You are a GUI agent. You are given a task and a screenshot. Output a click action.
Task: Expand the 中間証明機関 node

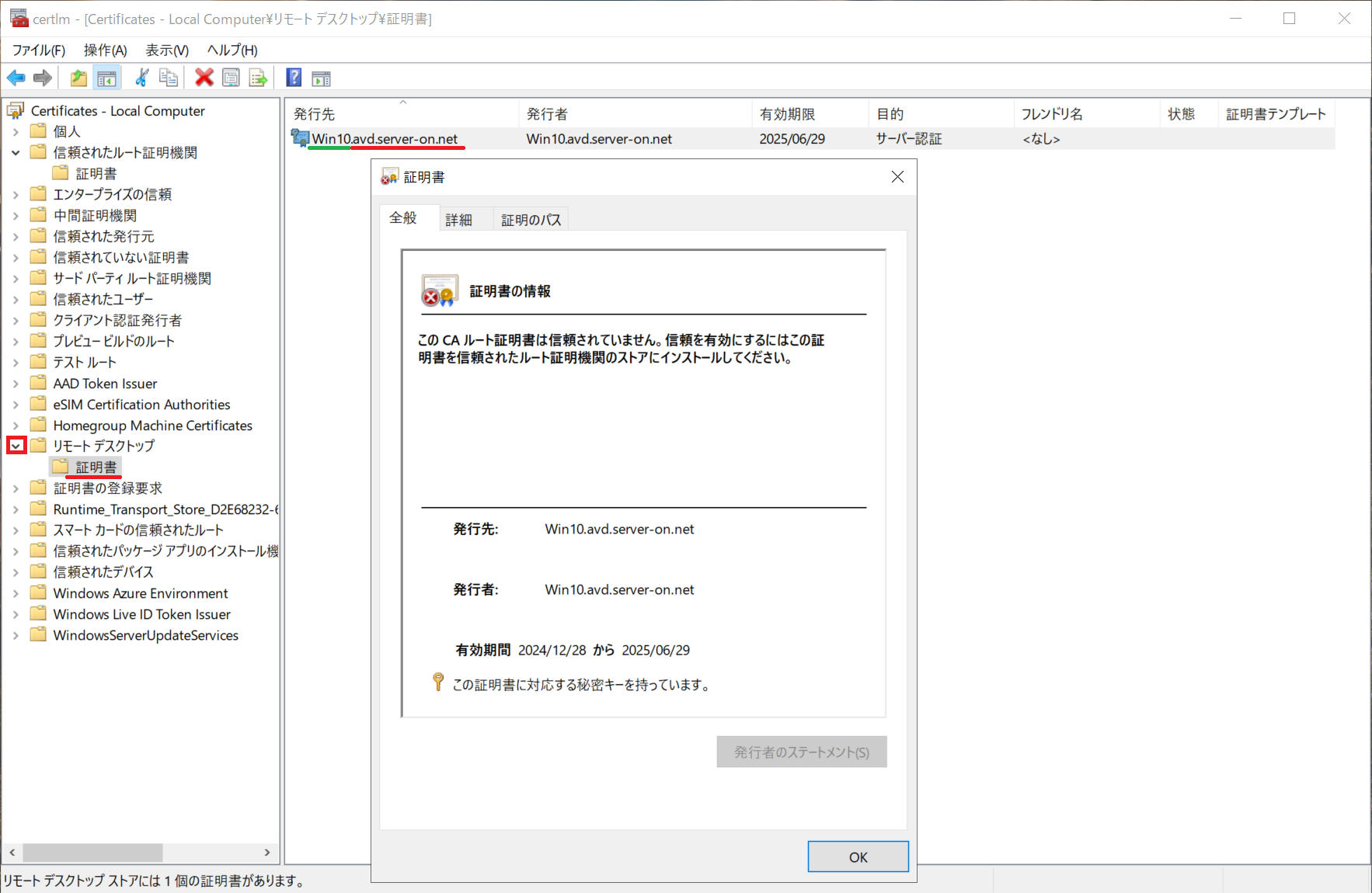click(x=16, y=216)
